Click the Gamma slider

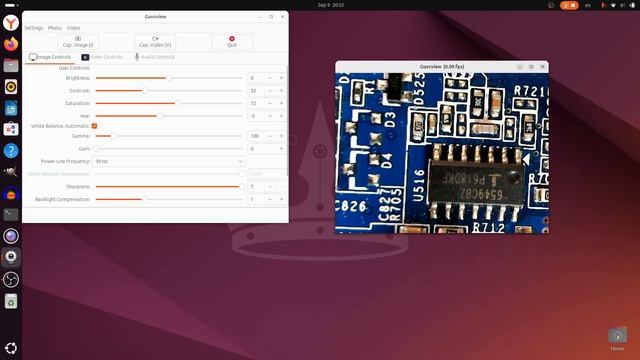(x=169, y=136)
